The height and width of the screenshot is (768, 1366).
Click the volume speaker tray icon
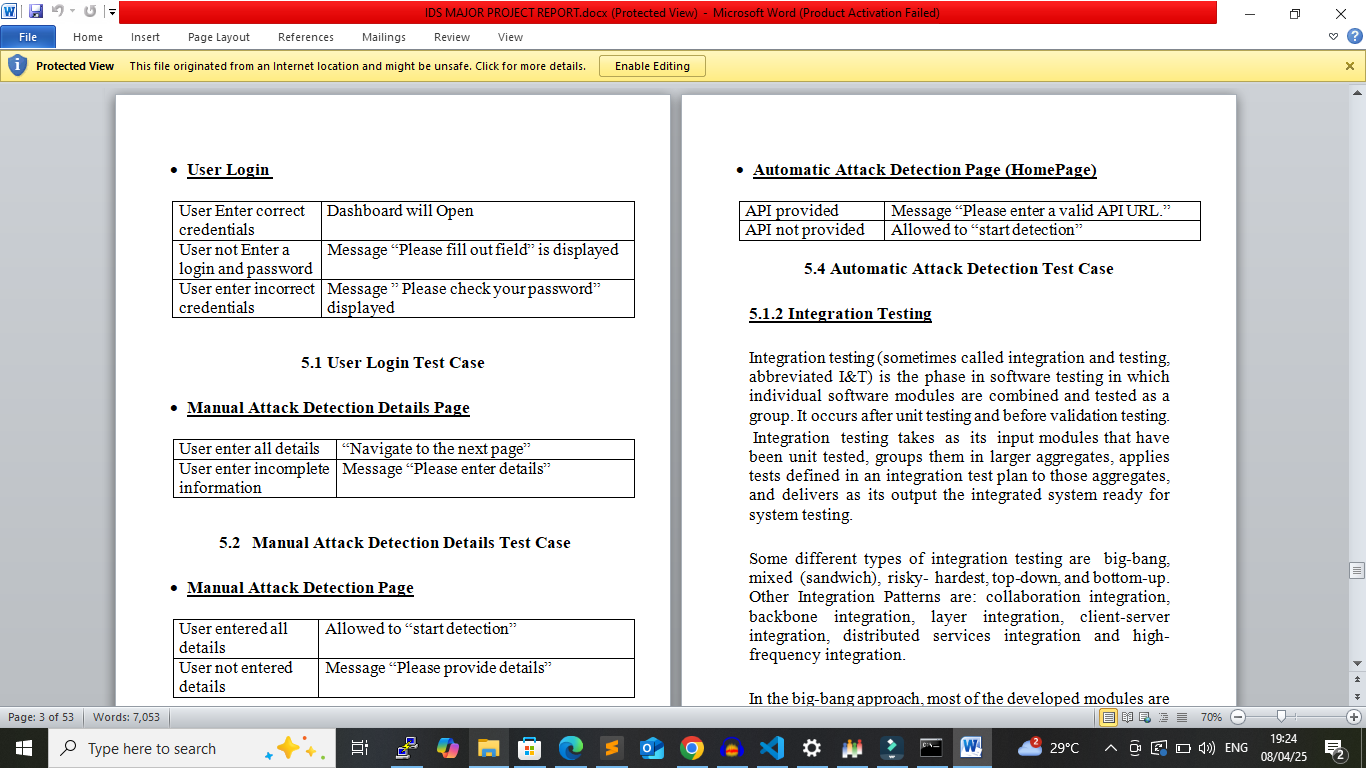pyautogui.click(x=1206, y=748)
